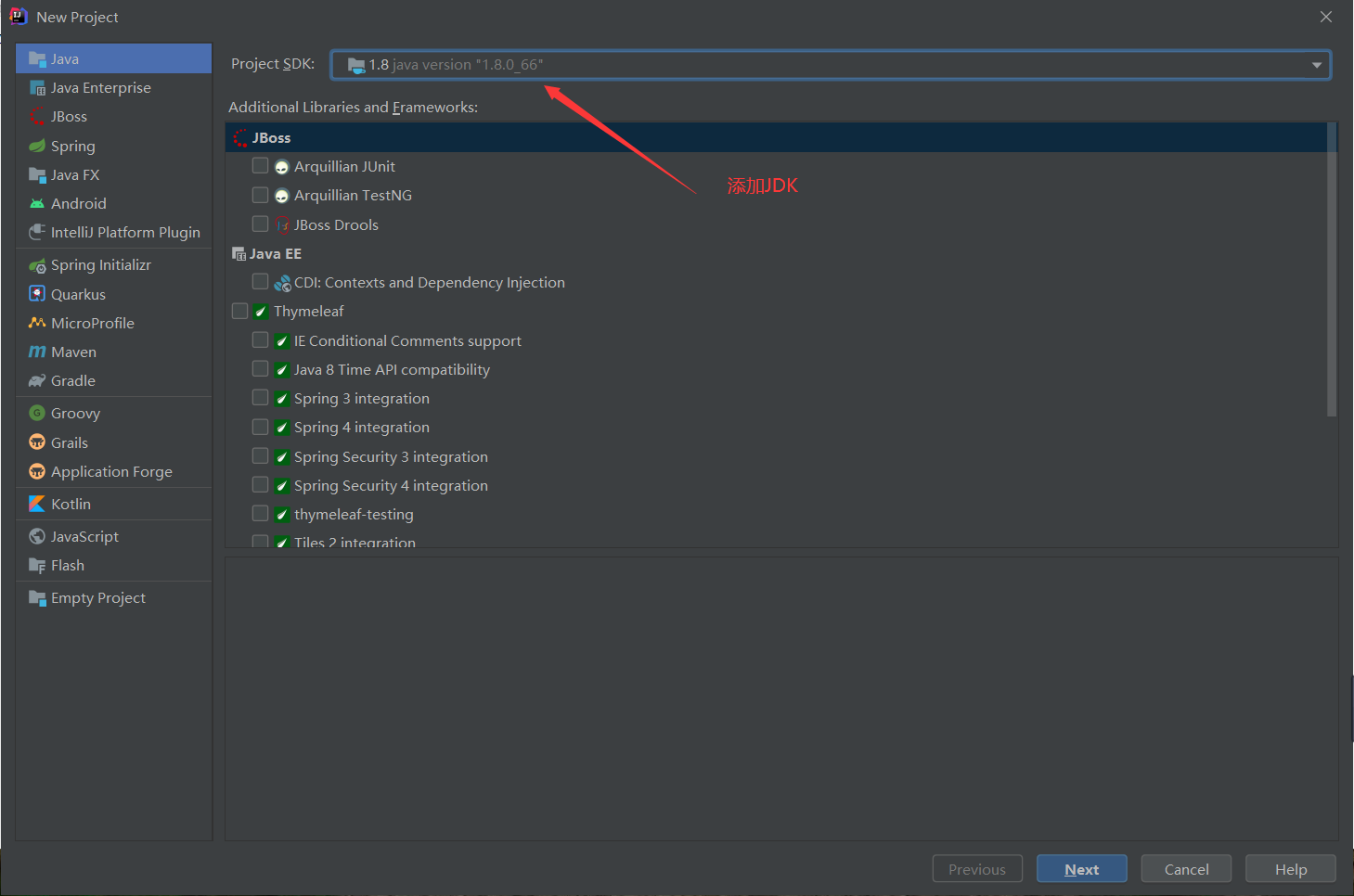The width and height of the screenshot is (1354, 896).
Task: Select the Java project type icon
Action: (x=37, y=59)
